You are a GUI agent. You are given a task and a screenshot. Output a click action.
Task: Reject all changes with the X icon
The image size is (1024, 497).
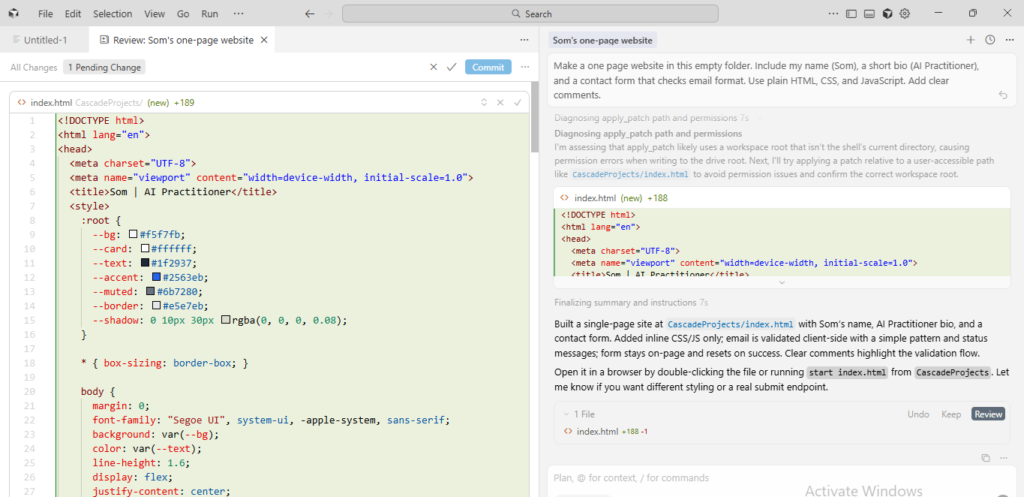click(433, 67)
